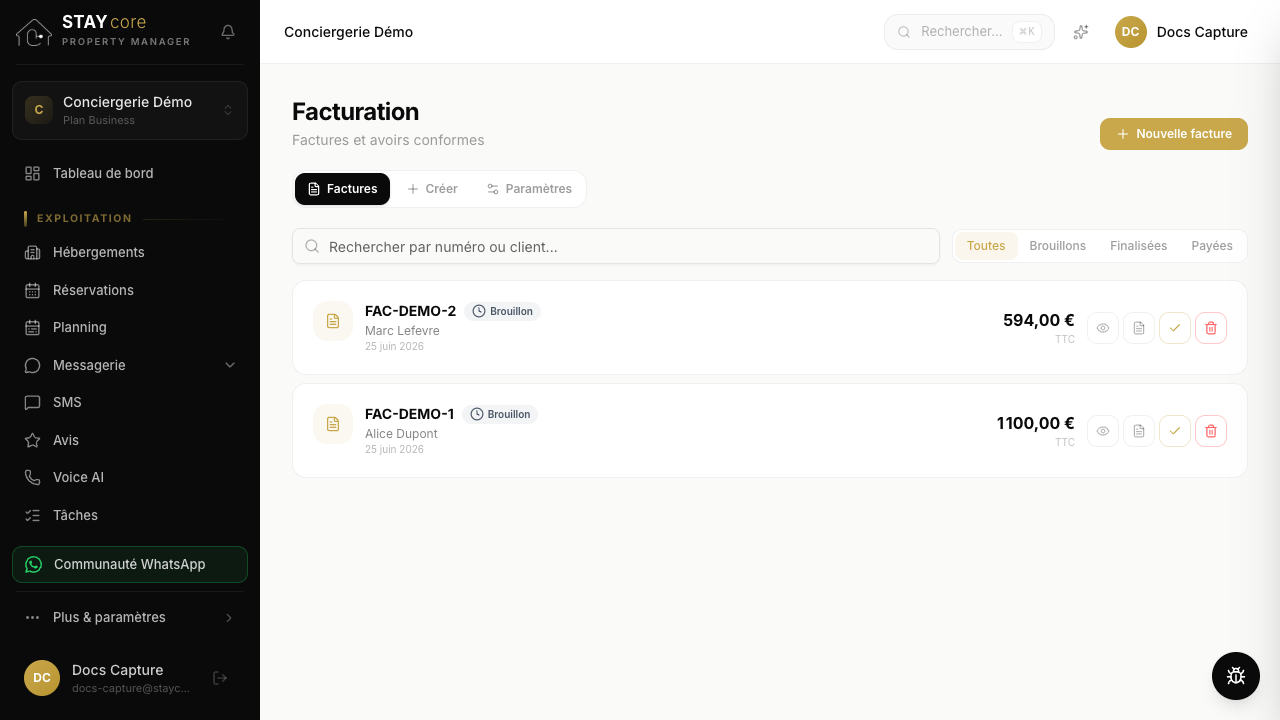The image size is (1280, 720).
Task: Filter invoices by Finalisées
Action: [1138, 246]
